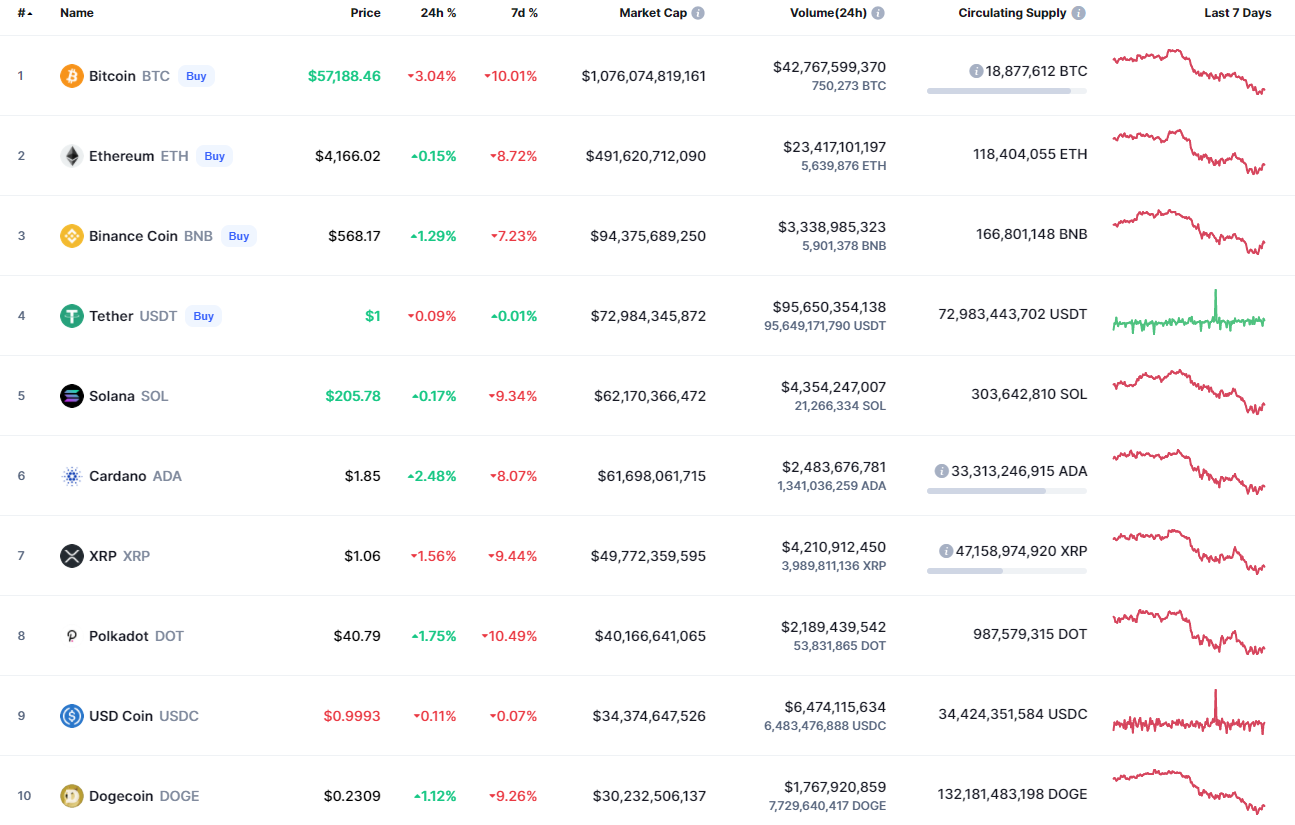Screen dimensions: 1295x825
Task: Sort by the 7d % column header
Action: (x=522, y=13)
